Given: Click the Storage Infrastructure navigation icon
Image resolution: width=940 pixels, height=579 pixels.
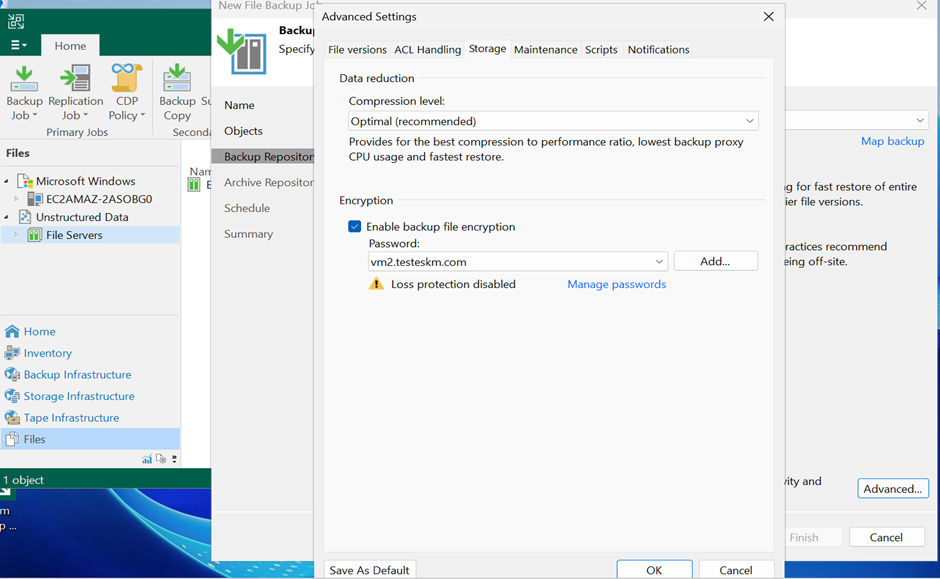Looking at the screenshot, I should [12, 396].
